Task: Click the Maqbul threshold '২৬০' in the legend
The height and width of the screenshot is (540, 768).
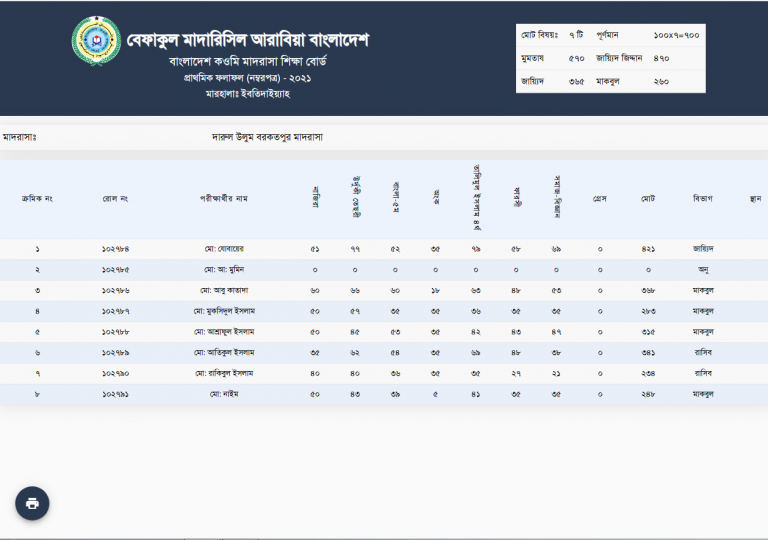Action: pos(661,81)
